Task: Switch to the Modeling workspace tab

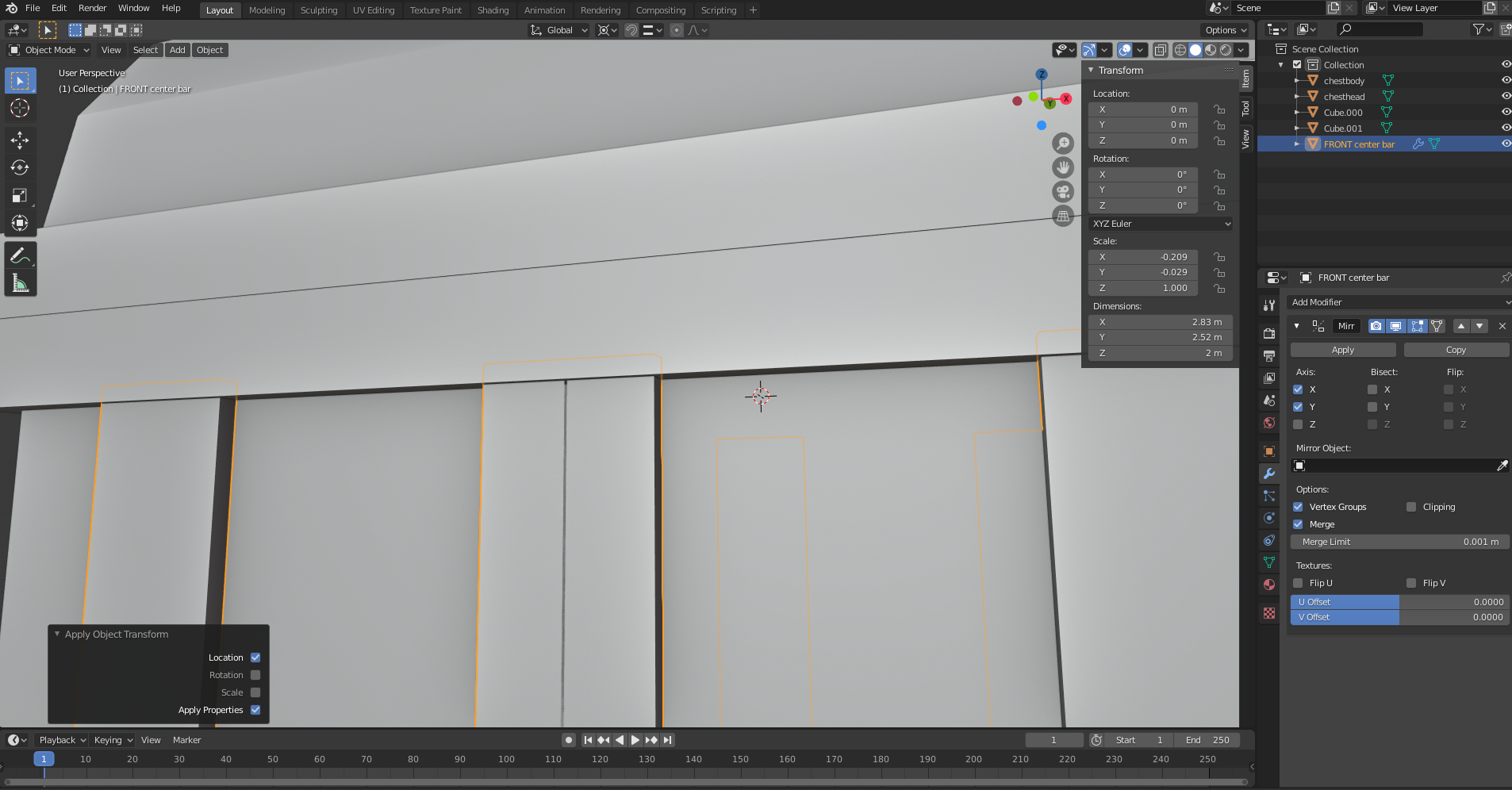Action: [267, 10]
